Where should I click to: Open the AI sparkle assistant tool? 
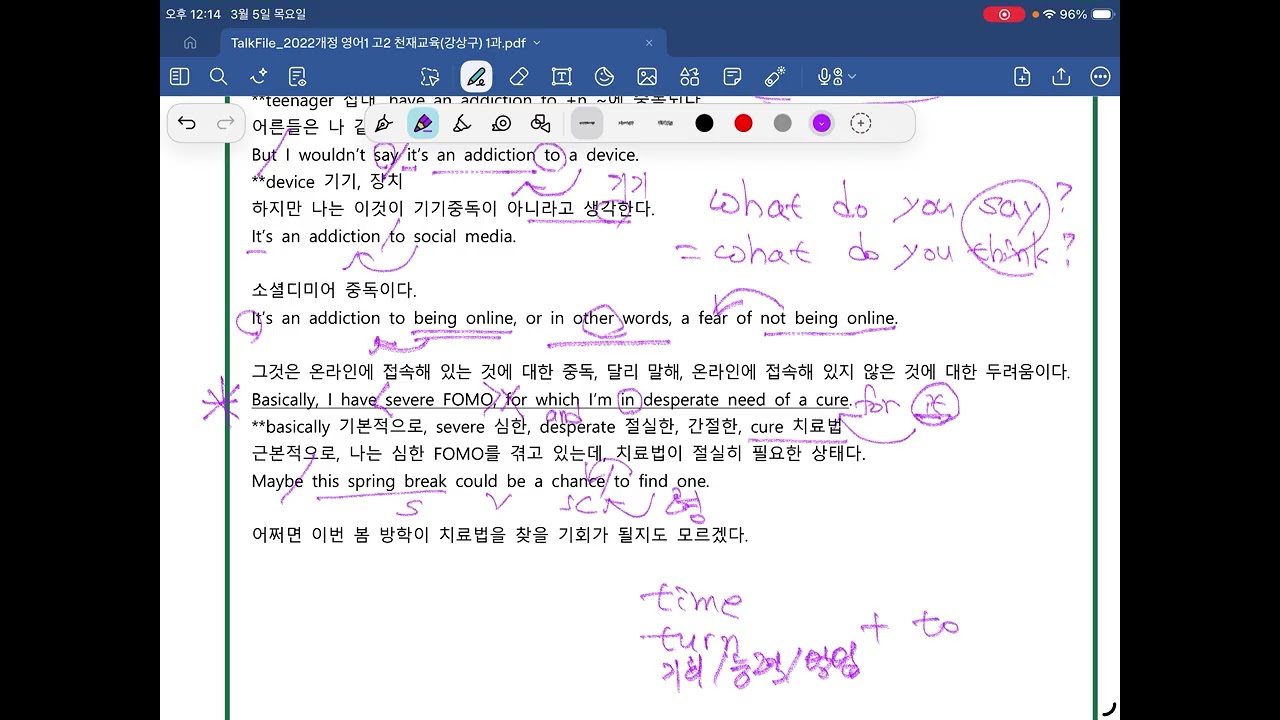tap(258, 77)
